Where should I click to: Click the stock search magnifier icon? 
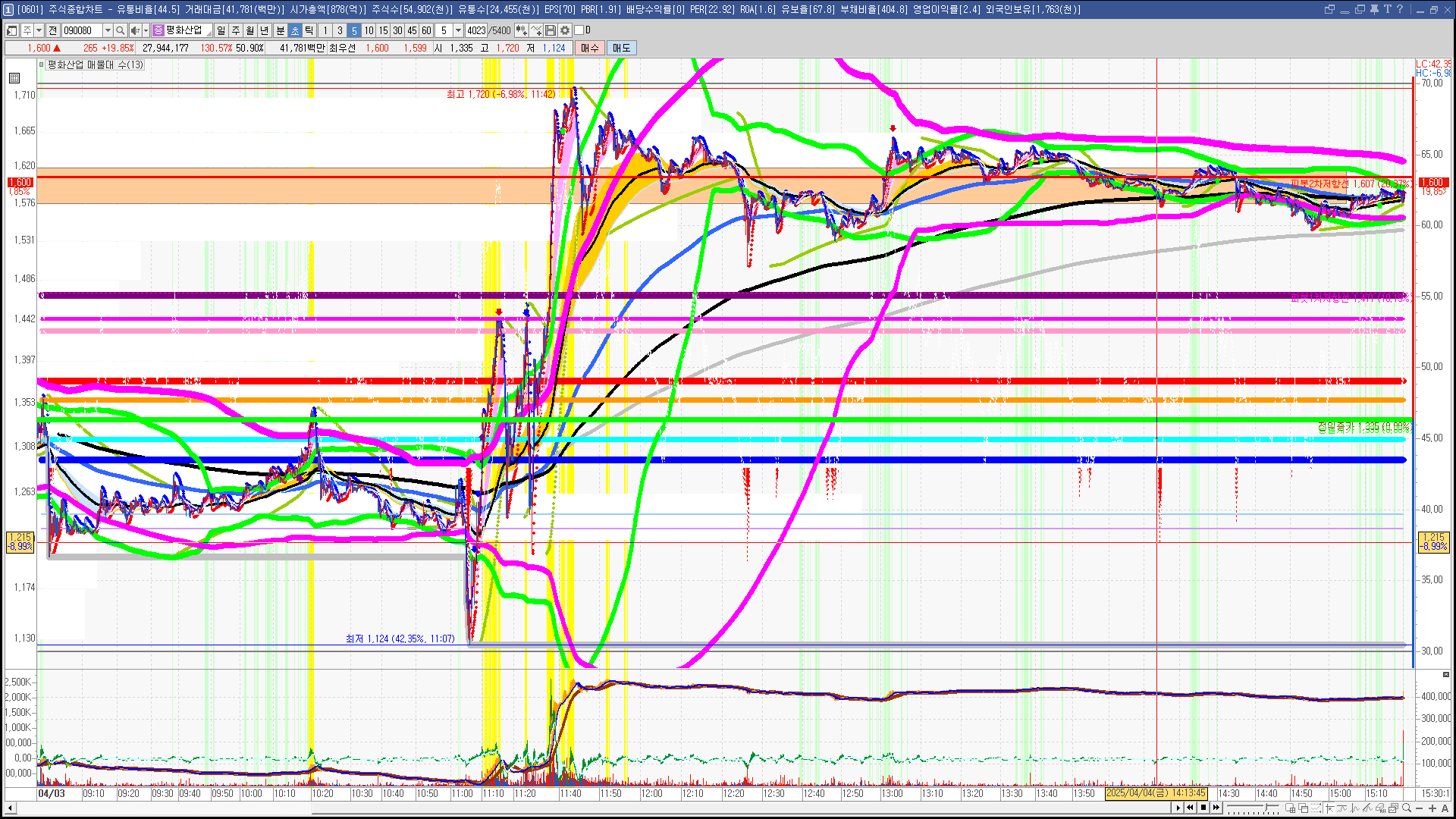(x=121, y=30)
